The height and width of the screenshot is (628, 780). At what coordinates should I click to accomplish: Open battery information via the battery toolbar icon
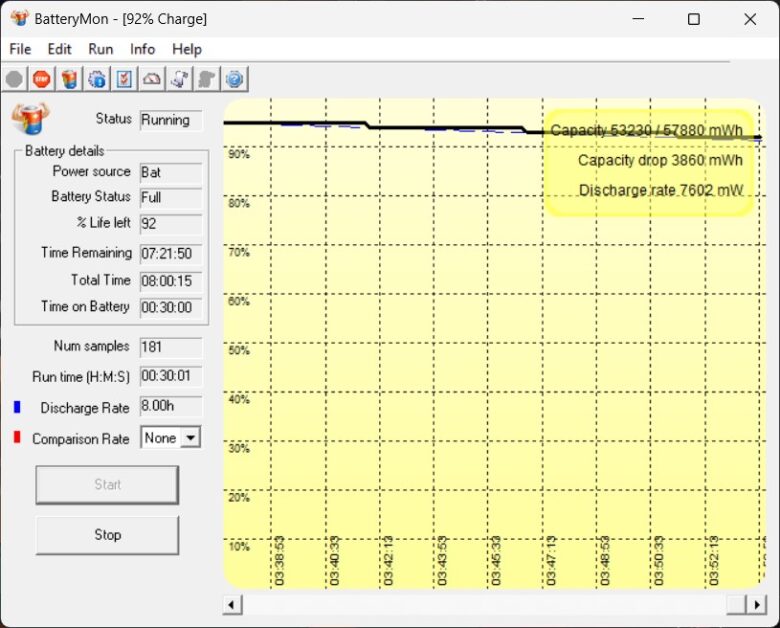(69, 79)
